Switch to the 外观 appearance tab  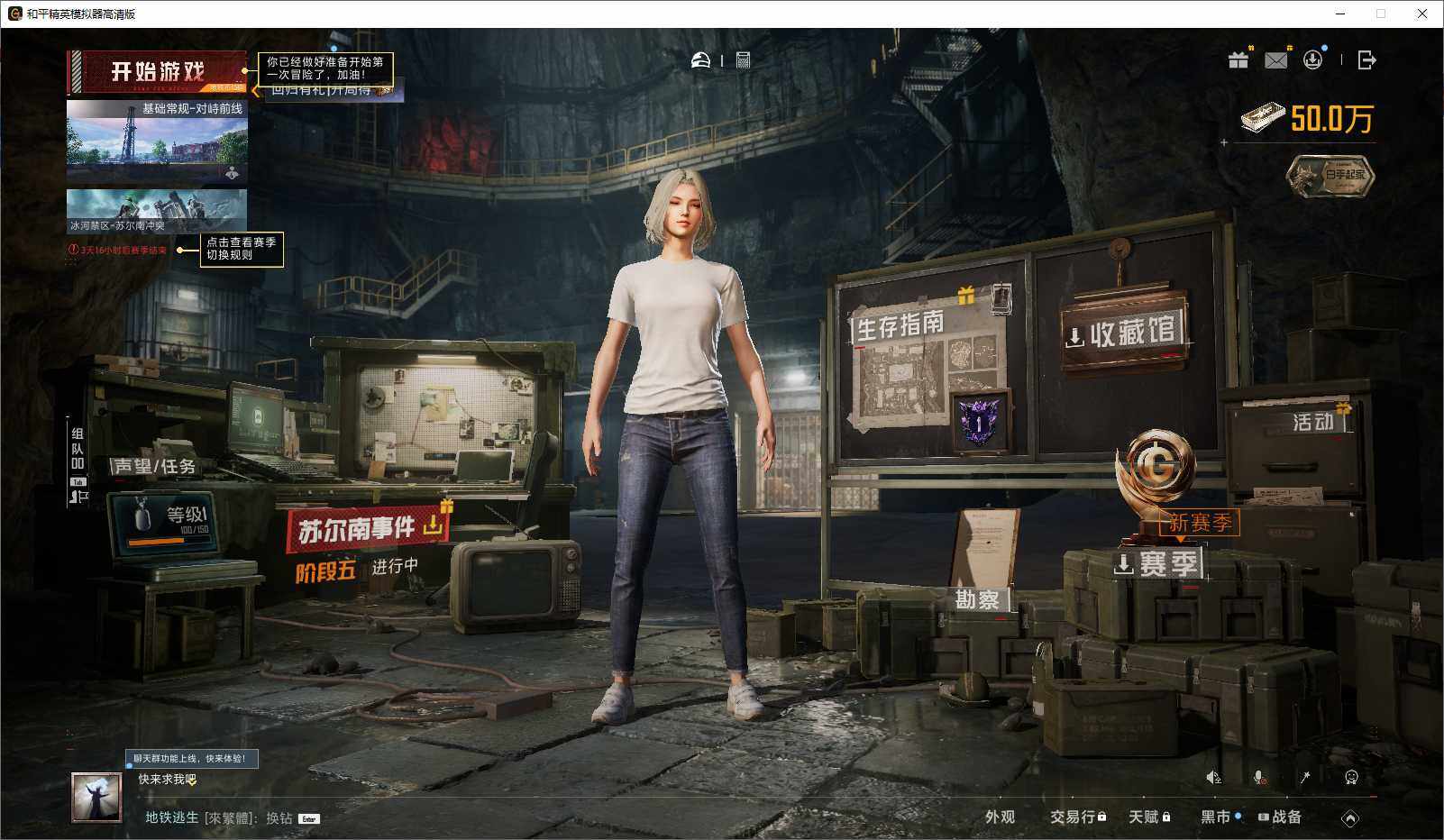tap(1000, 817)
